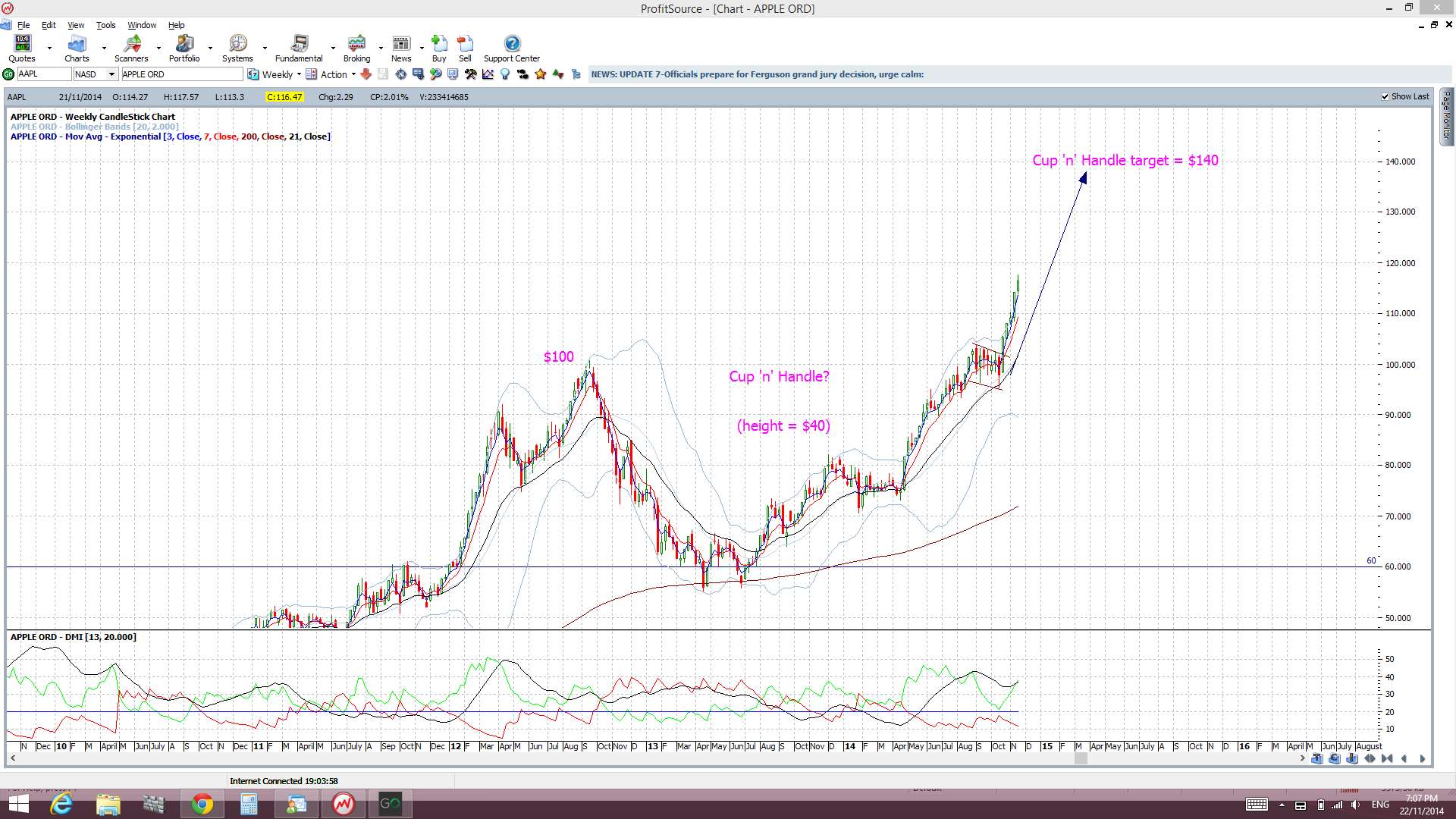Click the text annotation tool icon at chart bottom
1456x819 pixels.
[1317, 758]
